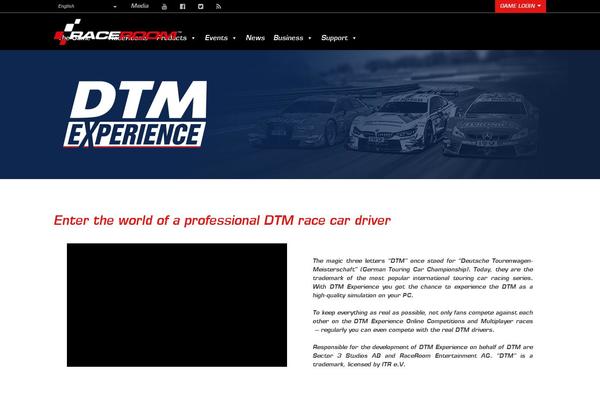Image resolution: width=600 pixels, height=400 pixels.
Task: Expand the Game Login dropdown button
Action: click(x=520, y=6)
